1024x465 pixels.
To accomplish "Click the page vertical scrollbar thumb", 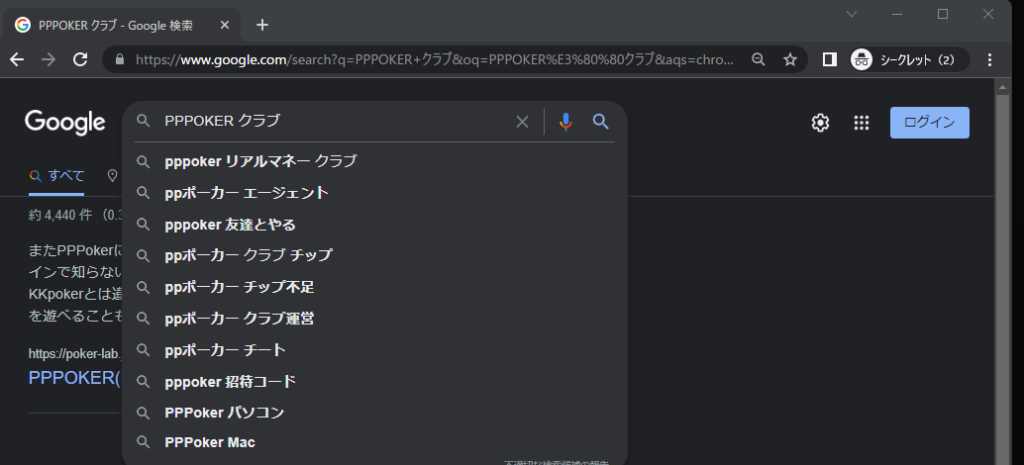I will 1002,280.
